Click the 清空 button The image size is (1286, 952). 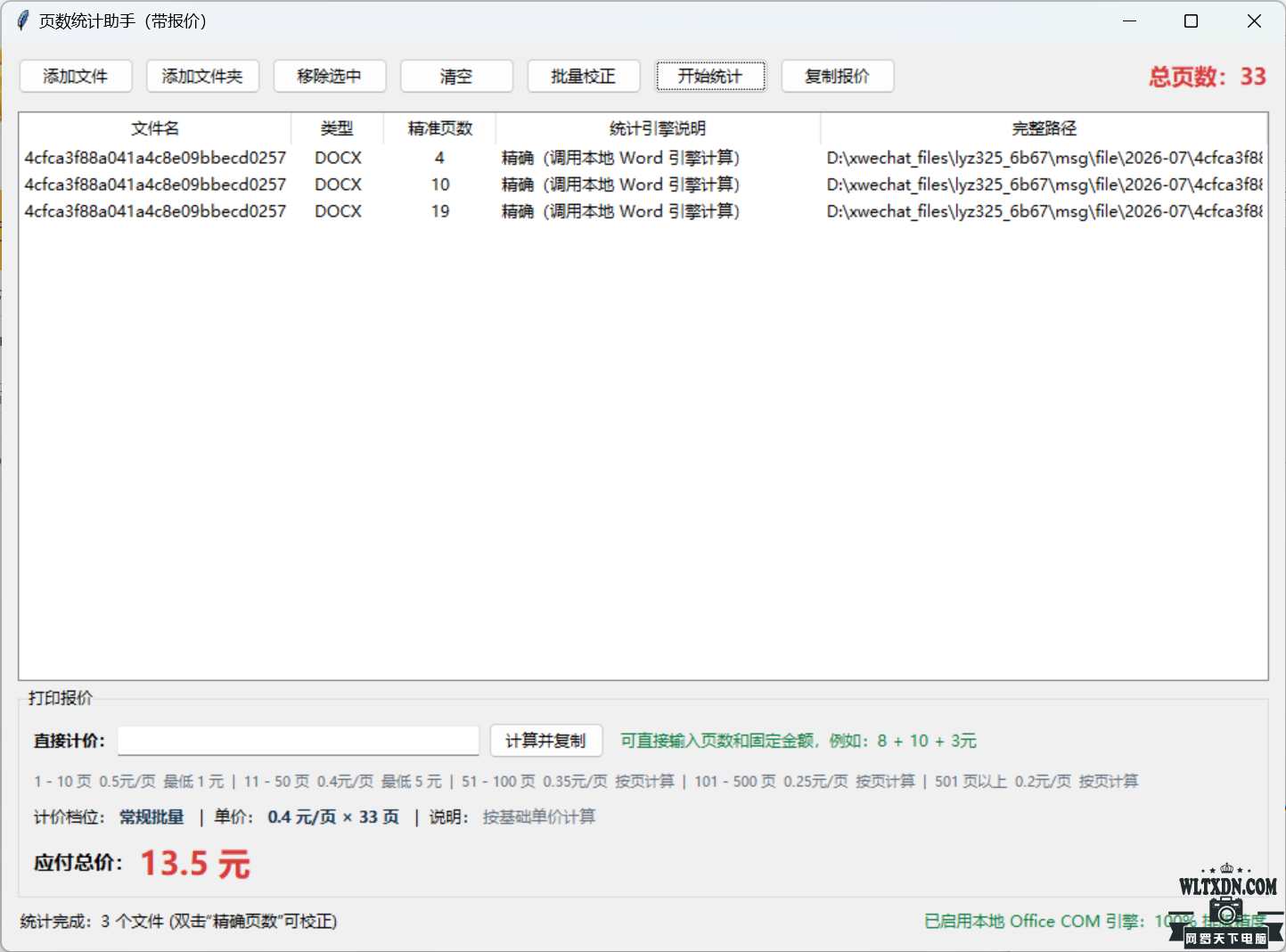pyautogui.click(x=456, y=77)
